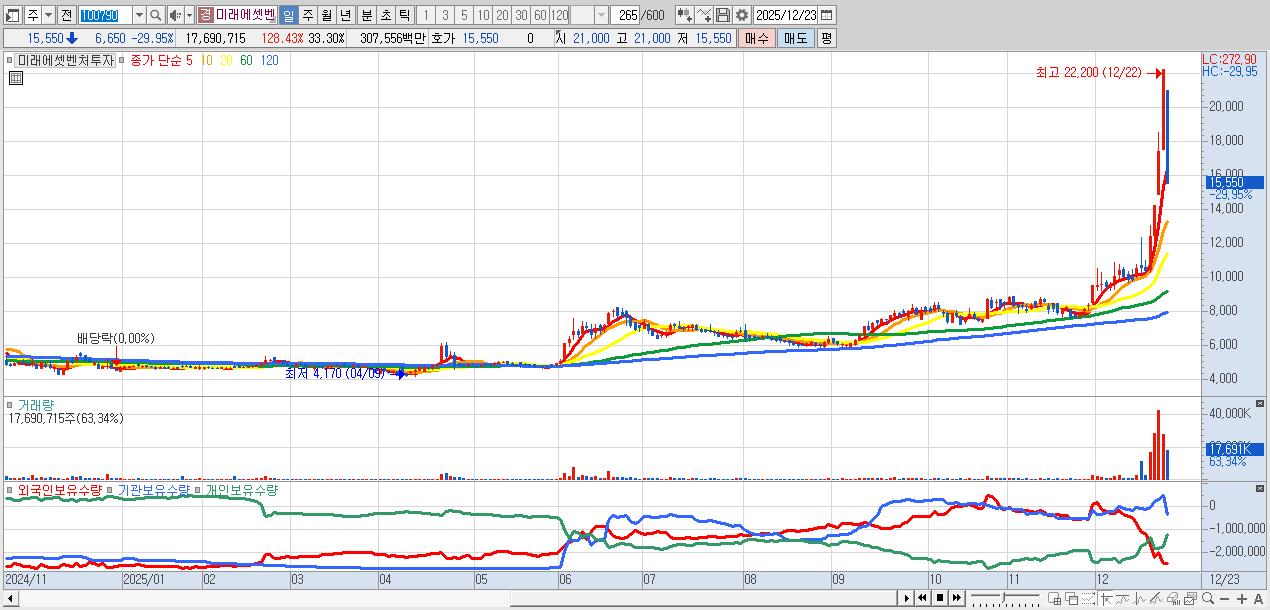Click the 매도 sell button
Image resolution: width=1270 pixels, height=610 pixels.
tap(795, 38)
